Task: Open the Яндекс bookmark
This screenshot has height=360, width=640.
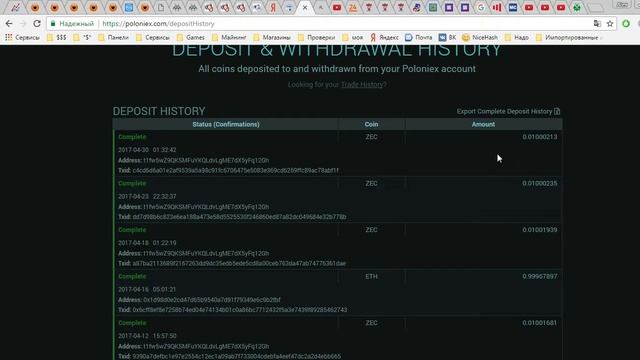Action: click(x=384, y=38)
